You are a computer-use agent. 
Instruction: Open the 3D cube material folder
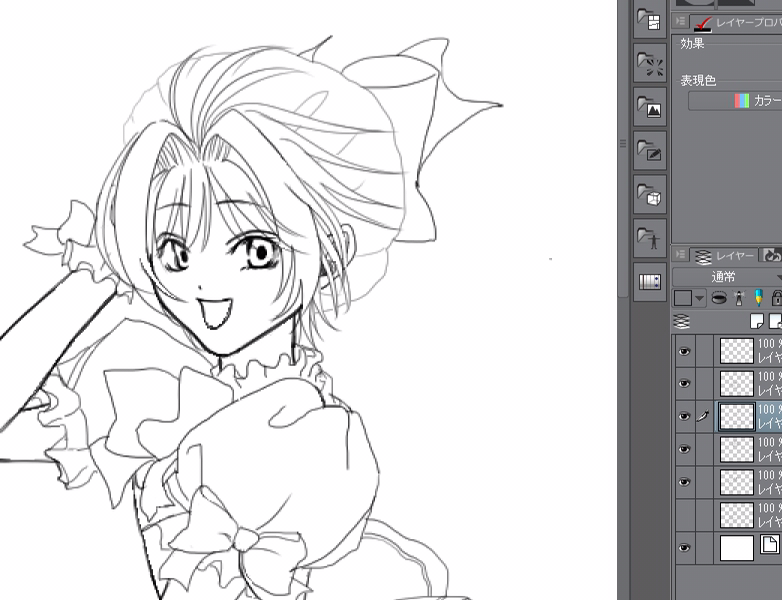[650, 195]
